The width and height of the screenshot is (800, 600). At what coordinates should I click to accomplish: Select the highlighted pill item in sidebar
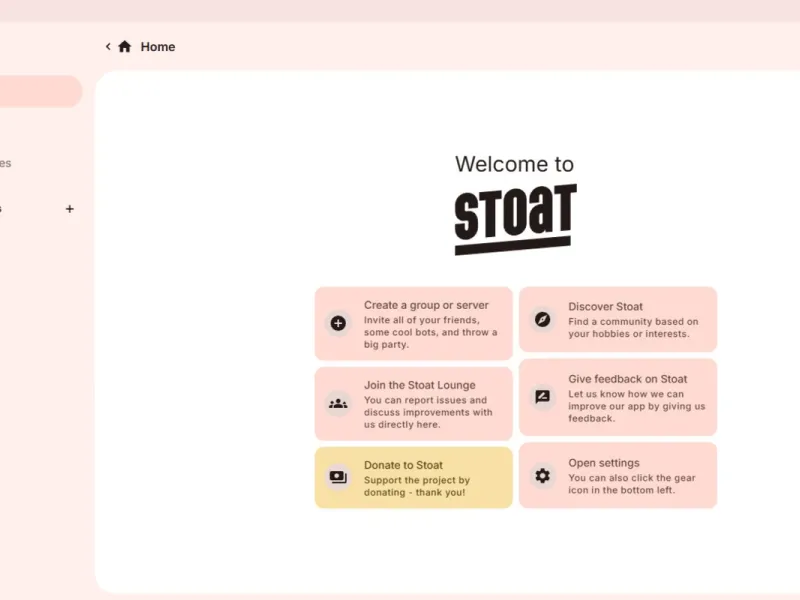tap(40, 91)
